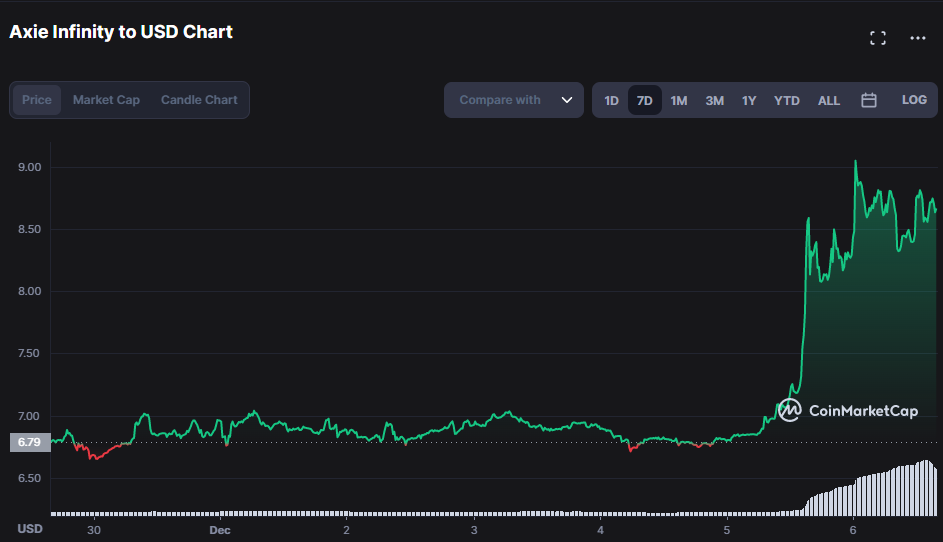
Task: Click the tall volume bars near day 6
Action: (872, 490)
